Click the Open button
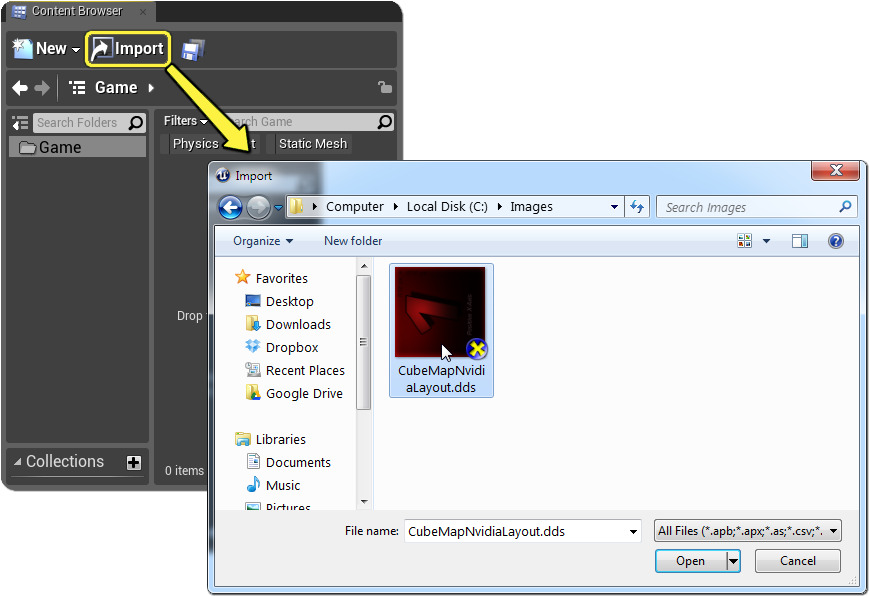 click(691, 560)
